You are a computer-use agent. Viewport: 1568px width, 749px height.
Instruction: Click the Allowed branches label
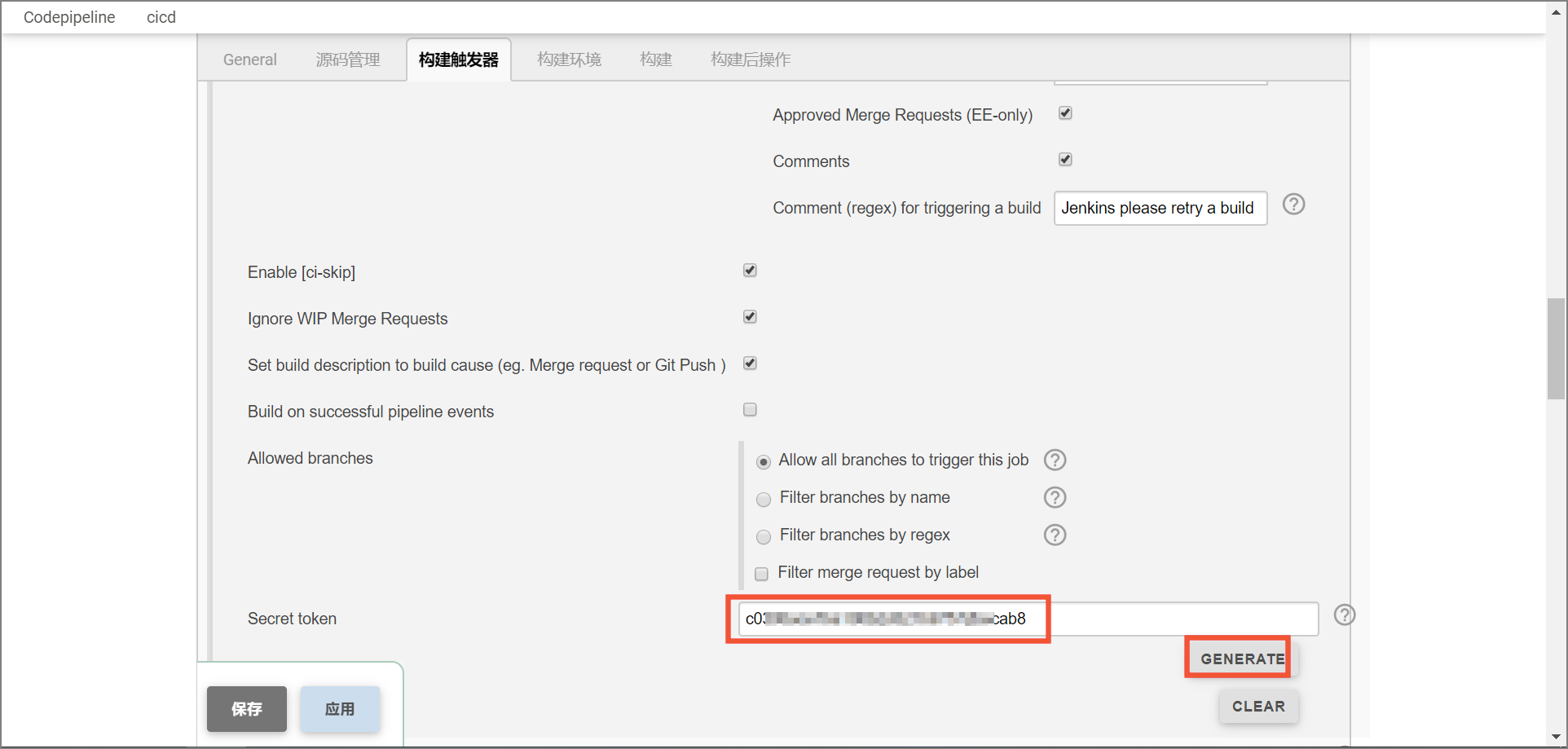click(311, 458)
